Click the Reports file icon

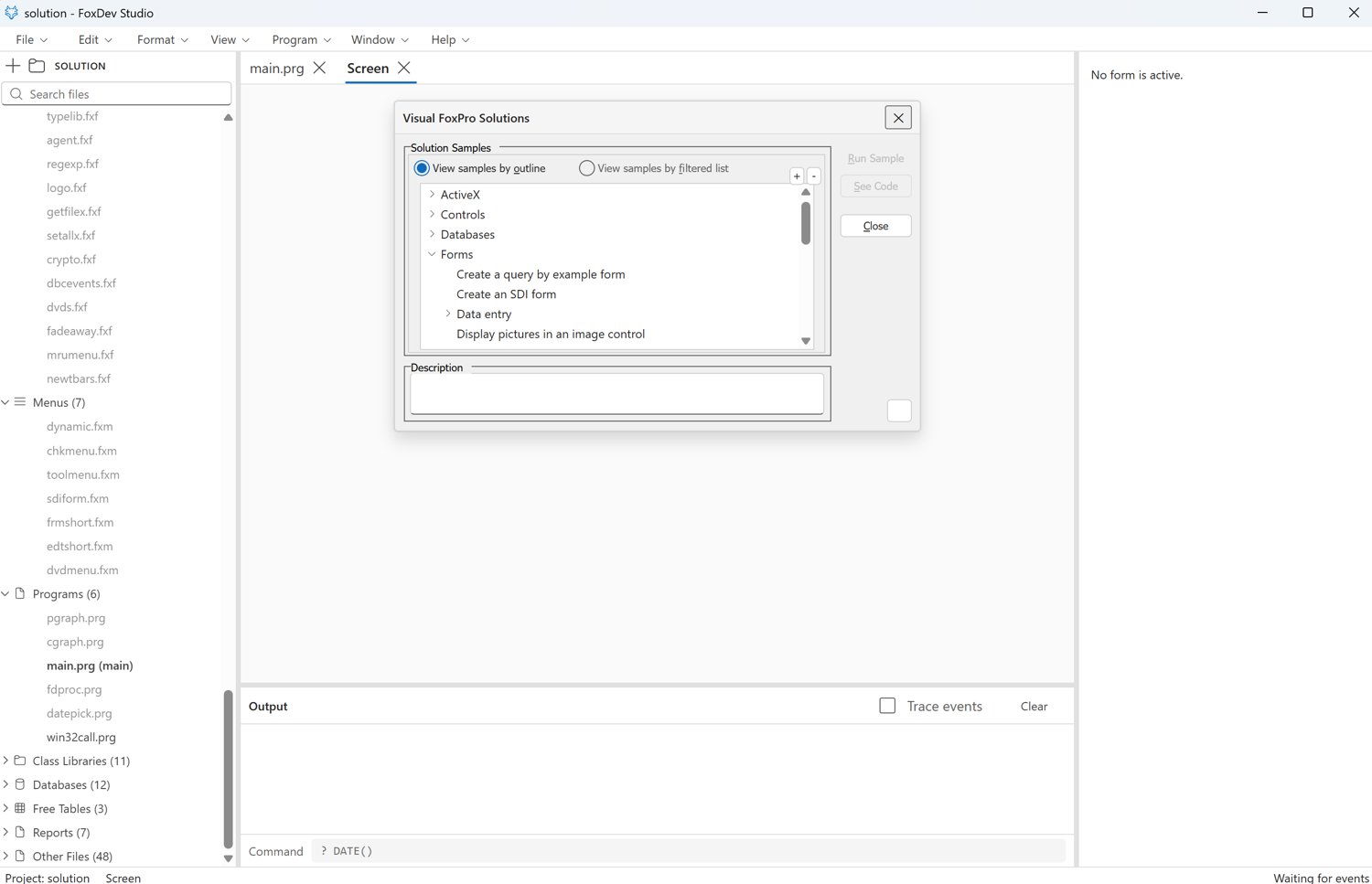click(x=20, y=832)
